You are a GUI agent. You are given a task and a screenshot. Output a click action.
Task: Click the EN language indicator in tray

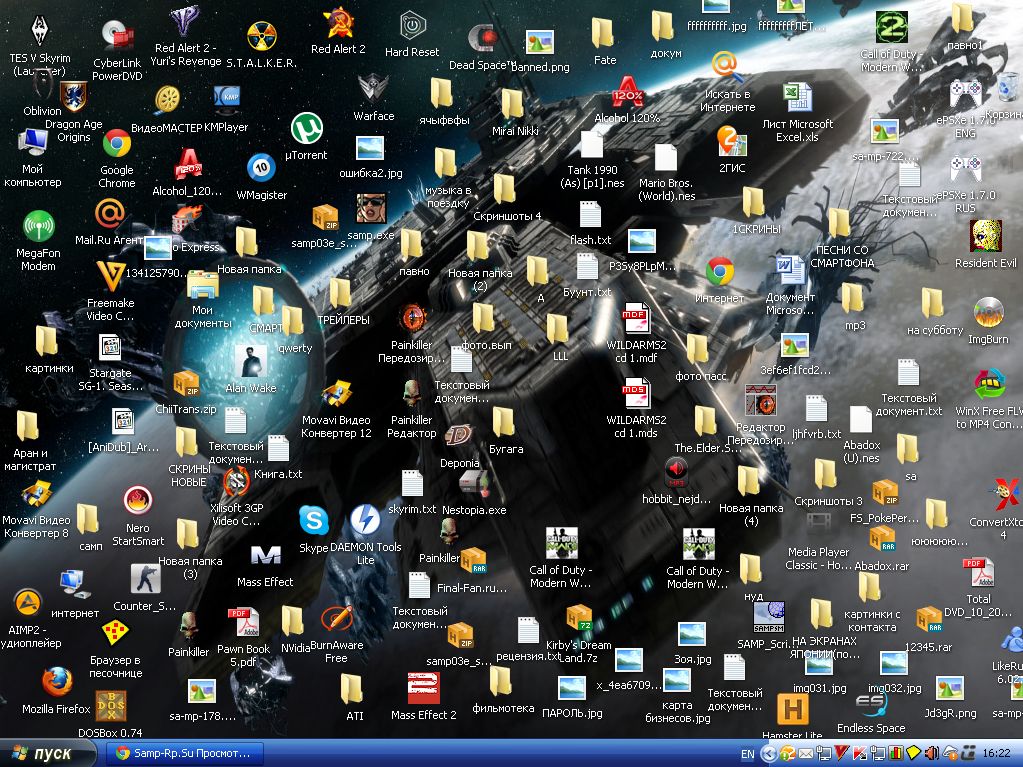tap(748, 754)
